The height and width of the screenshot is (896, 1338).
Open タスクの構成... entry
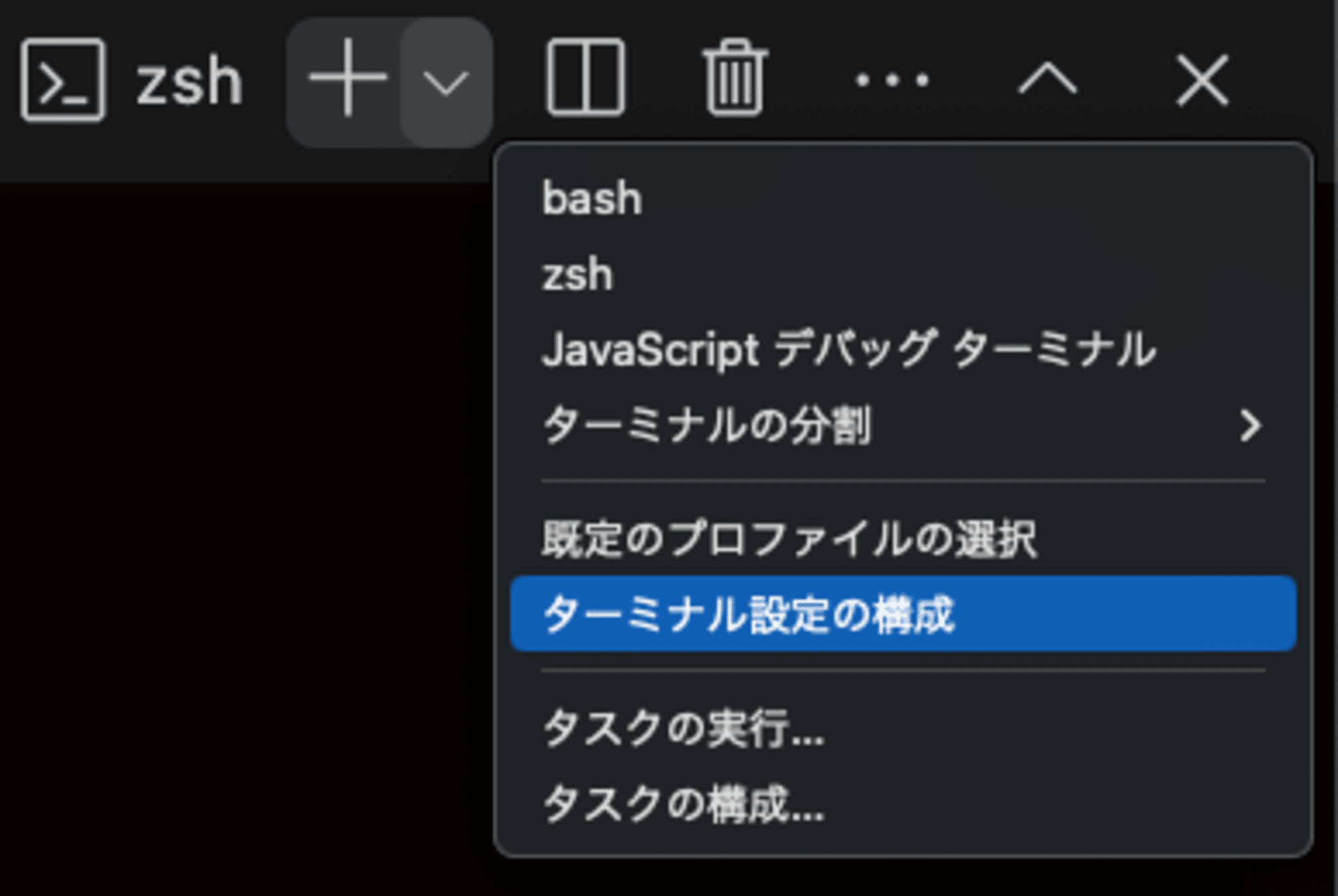pyautogui.click(x=903, y=803)
